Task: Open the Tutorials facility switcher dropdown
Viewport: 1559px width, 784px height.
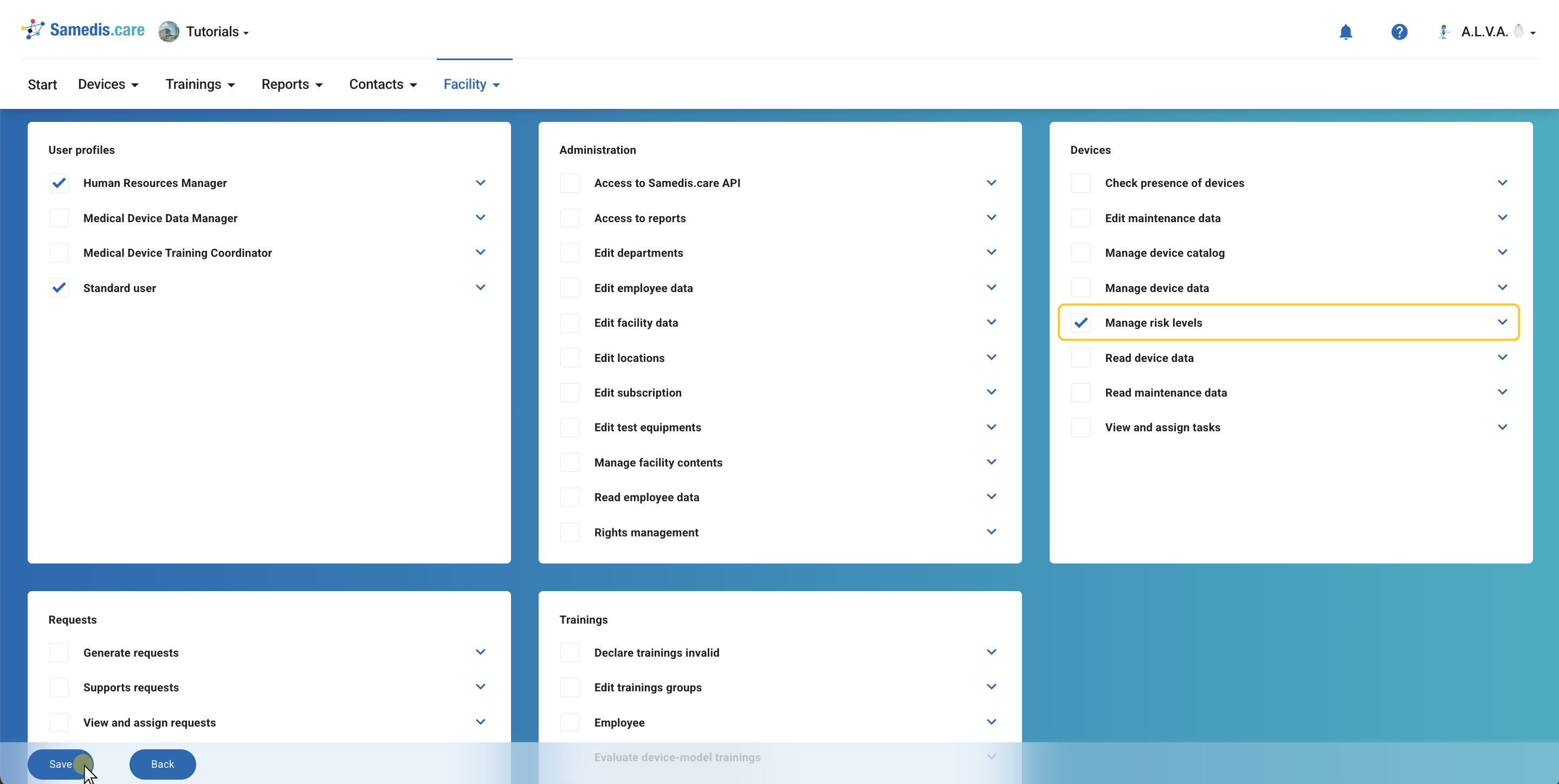Action: pyautogui.click(x=217, y=31)
